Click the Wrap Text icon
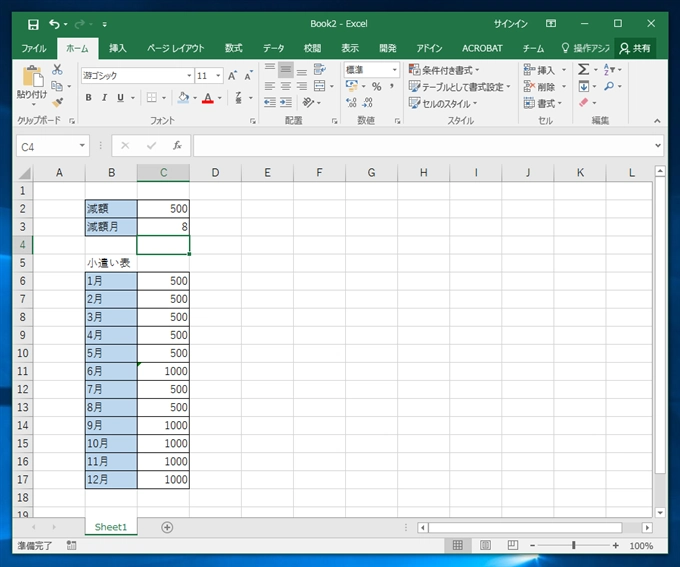The height and width of the screenshot is (567, 680). tap(320, 69)
